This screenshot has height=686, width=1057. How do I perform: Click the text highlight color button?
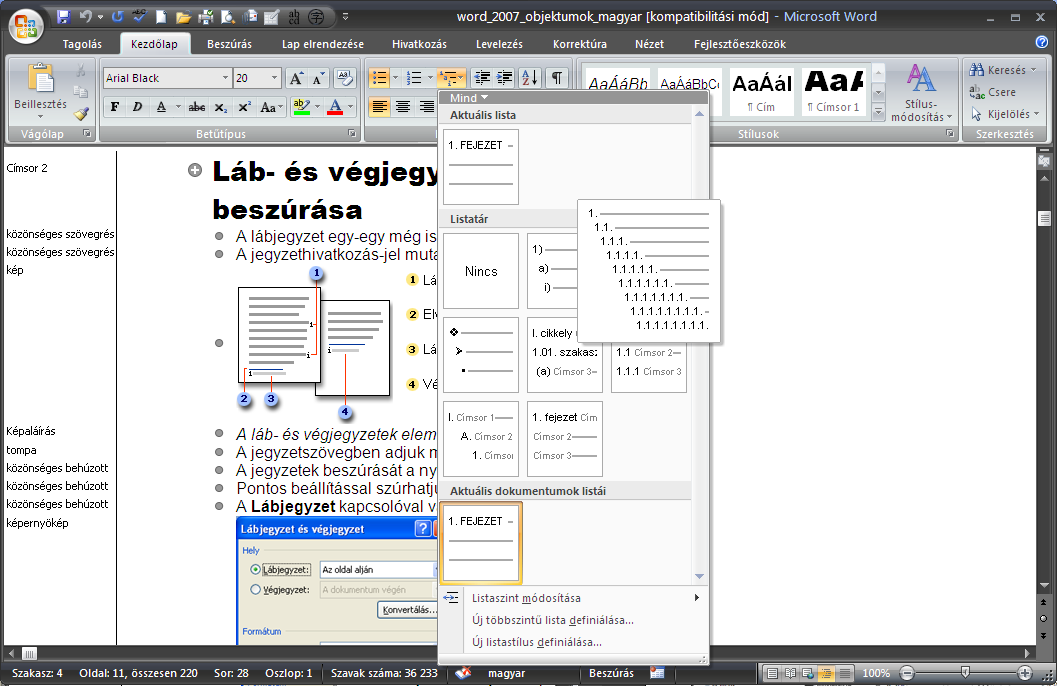[301, 107]
